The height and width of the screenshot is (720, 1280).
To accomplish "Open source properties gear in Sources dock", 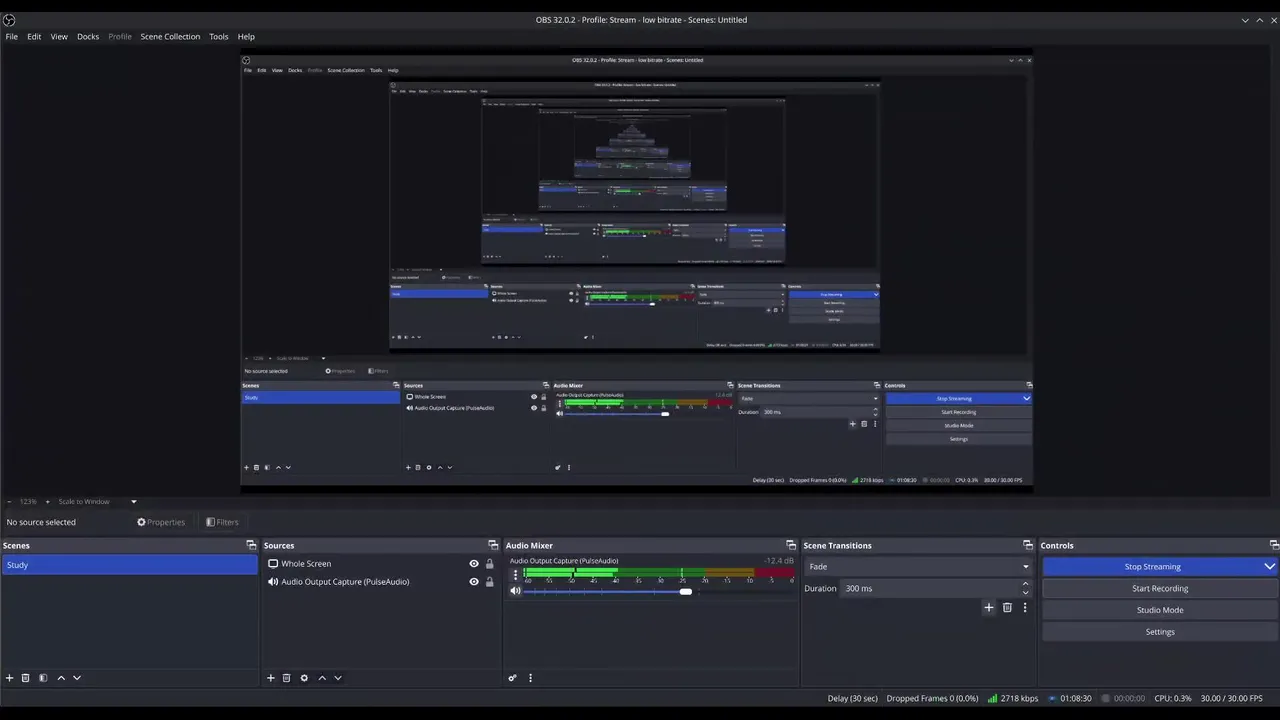I will [304, 678].
